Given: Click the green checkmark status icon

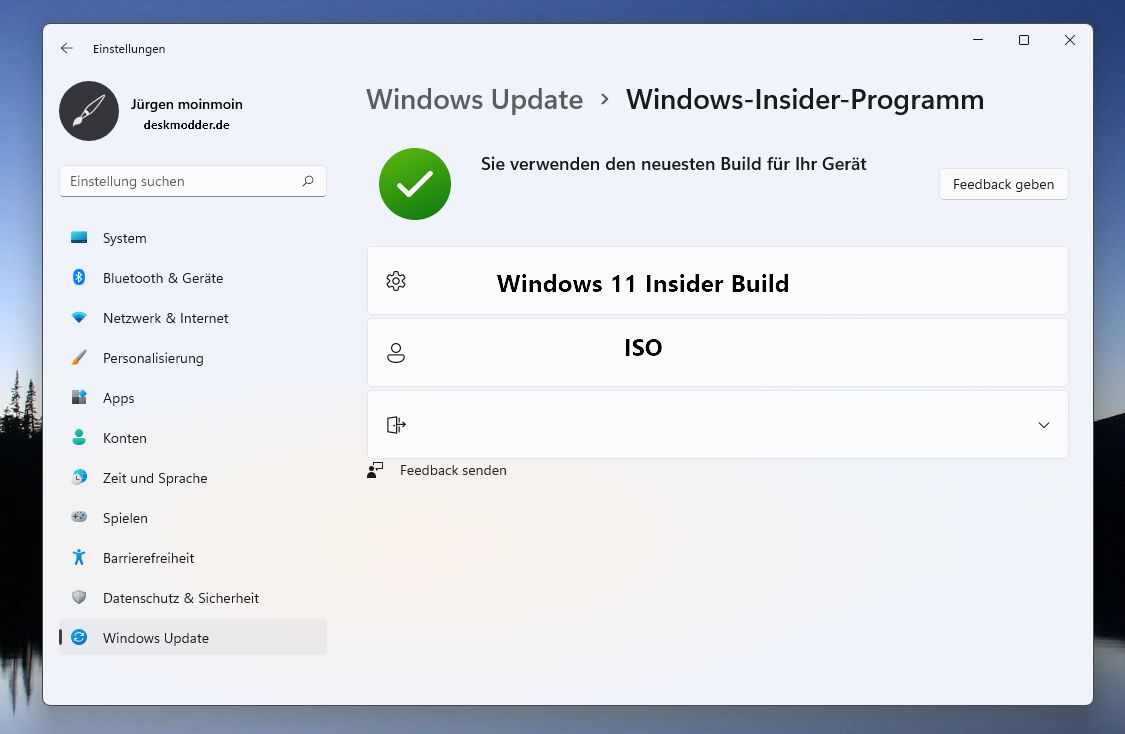Looking at the screenshot, I should 415,184.
